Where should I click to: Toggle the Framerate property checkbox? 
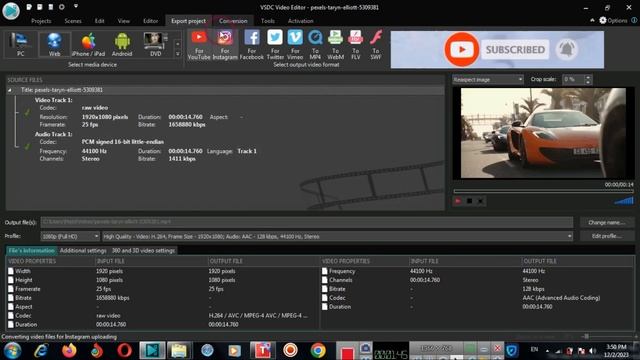(11, 289)
